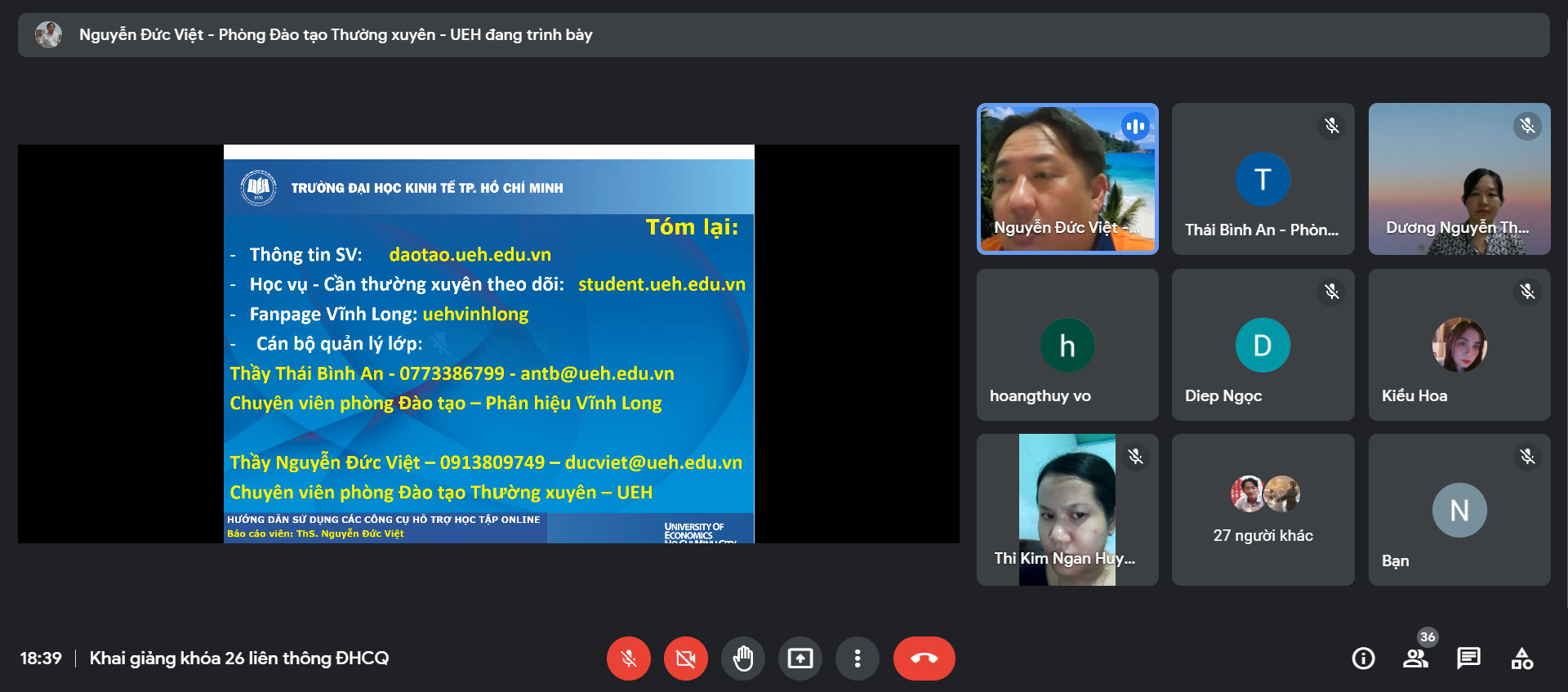Click muted mic icon on Thái Bình An tile
1568x692 pixels.
(x=1331, y=126)
